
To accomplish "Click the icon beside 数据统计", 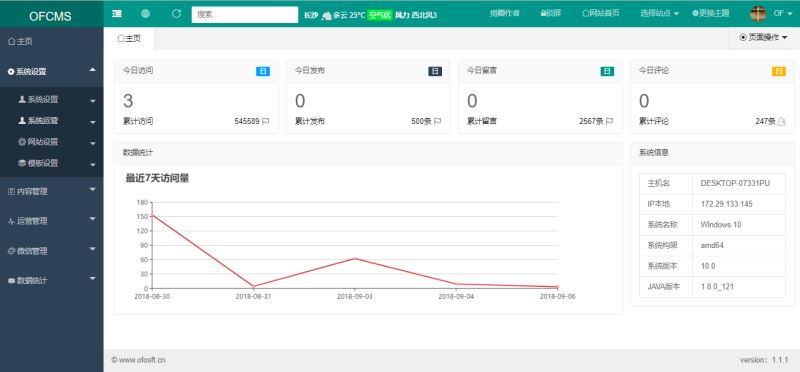I will [11, 281].
